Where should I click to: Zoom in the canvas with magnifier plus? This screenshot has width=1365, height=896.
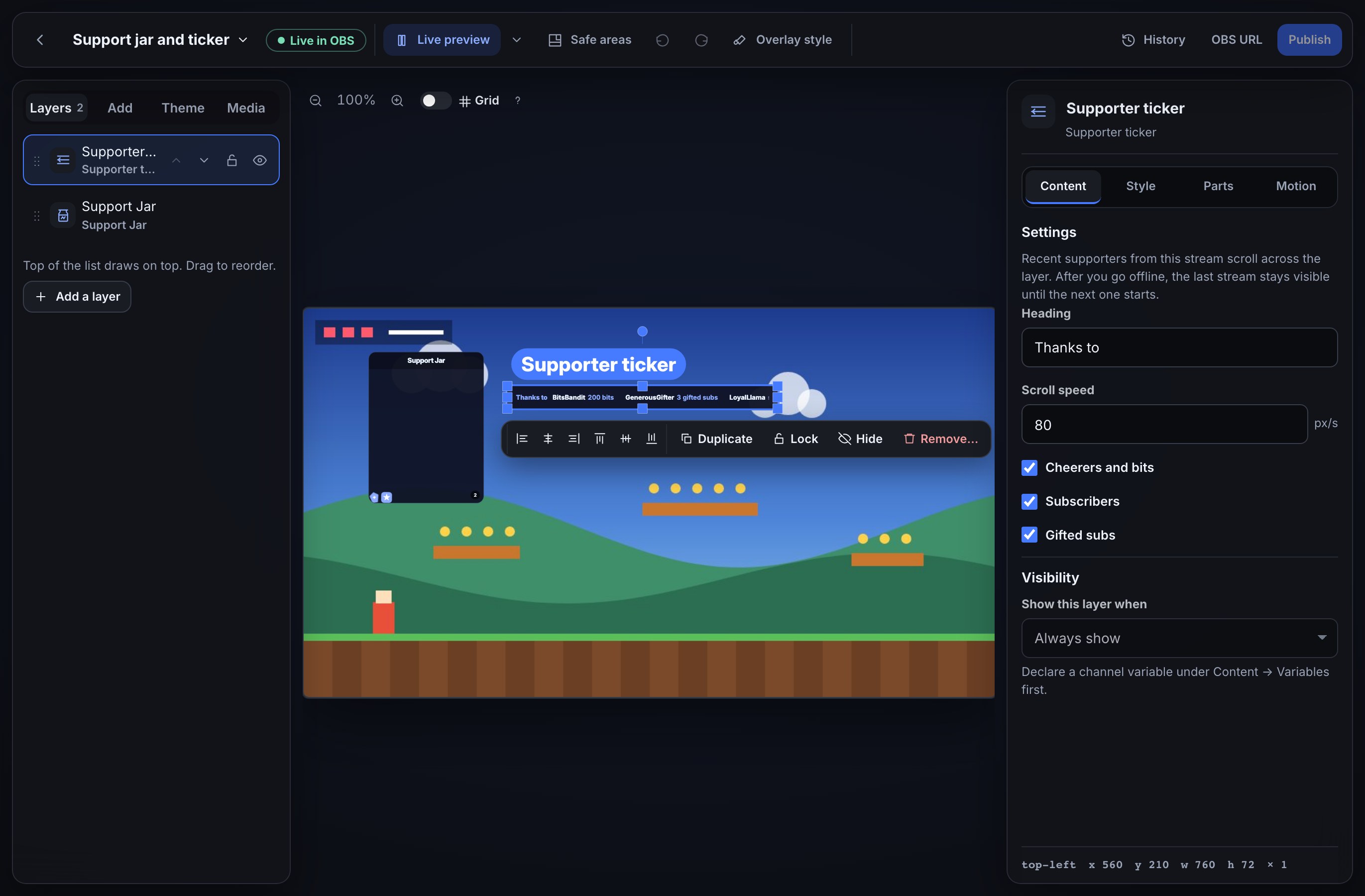[397, 101]
